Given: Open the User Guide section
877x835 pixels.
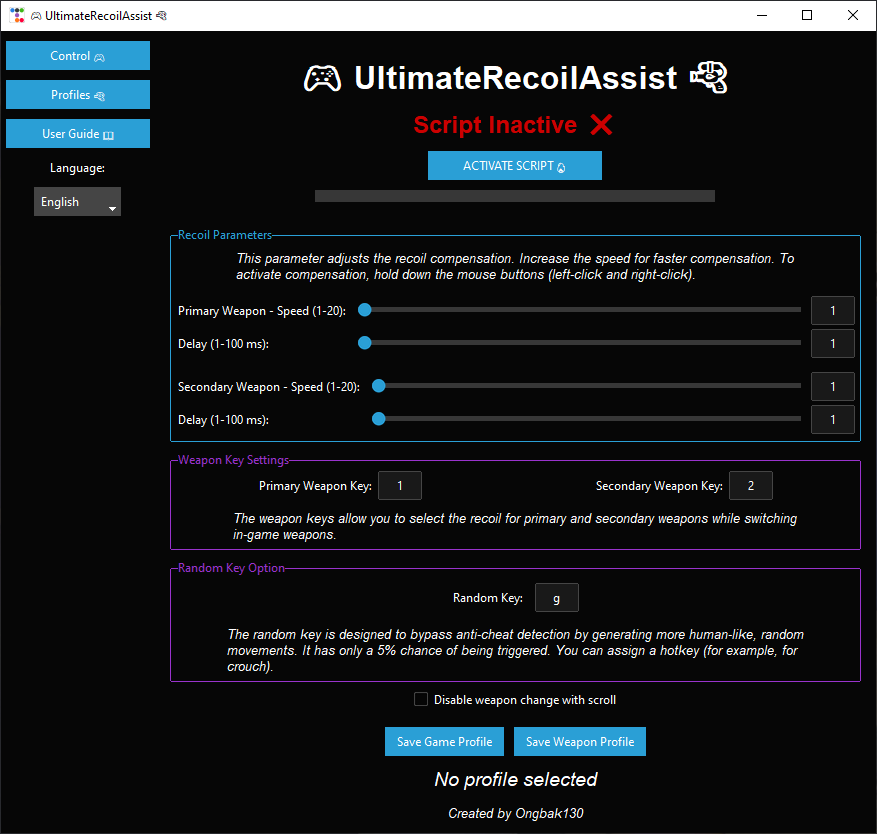Looking at the screenshot, I should pyautogui.click(x=77, y=133).
